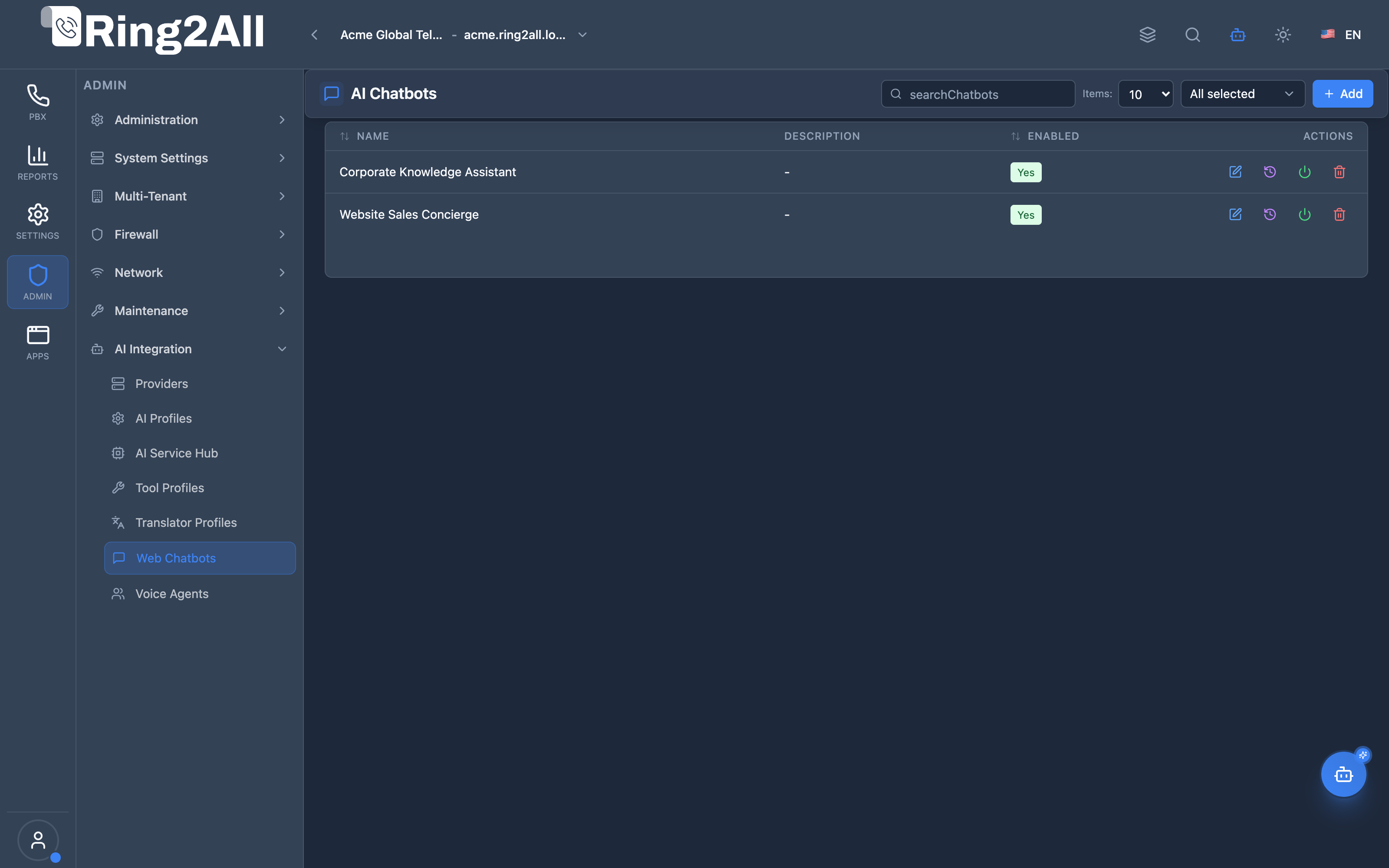Open the Reports section in the left rail

coord(37,162)
